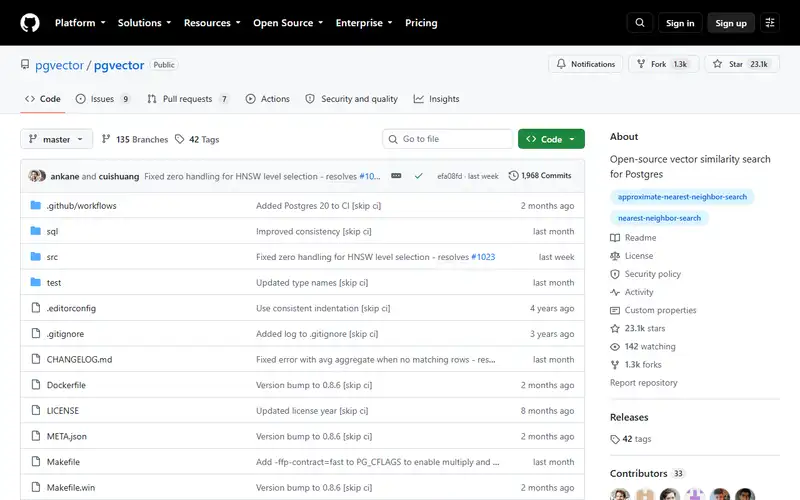Open the green Code dropdown button
This screenshot has height=500, width=800.
point(551,139)
